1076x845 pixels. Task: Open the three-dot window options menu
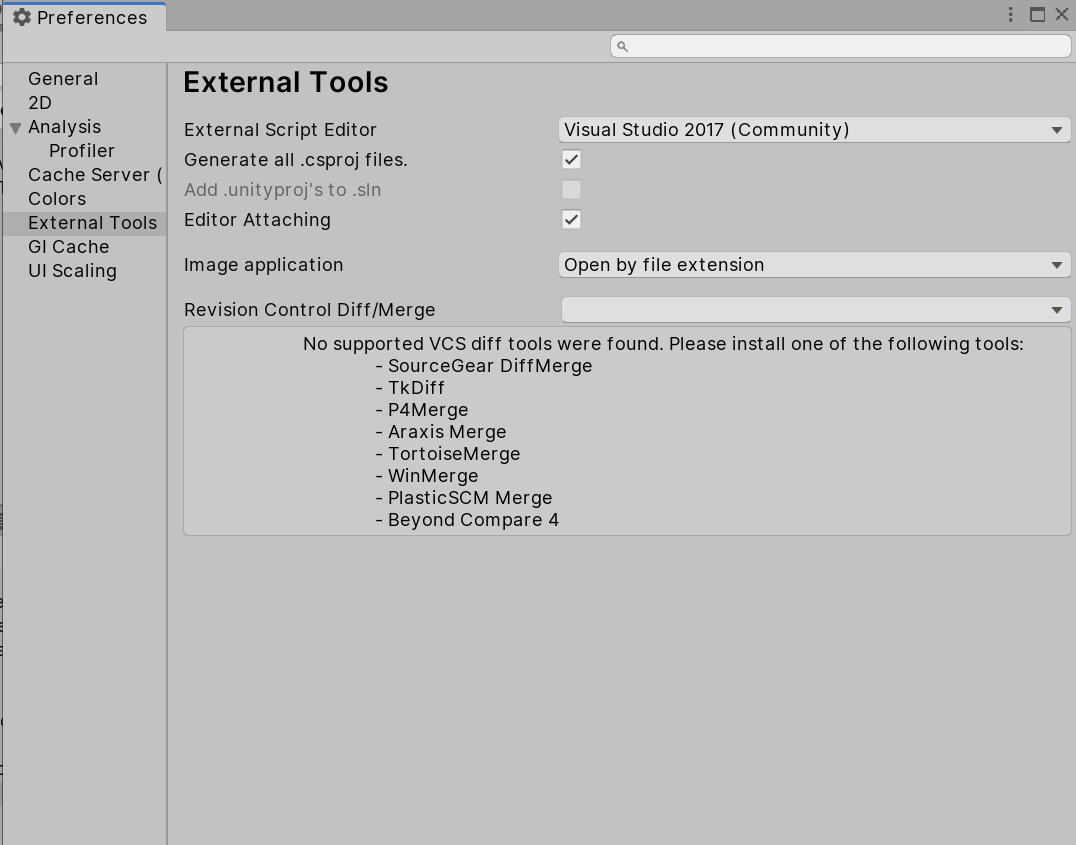point(1011,14)
